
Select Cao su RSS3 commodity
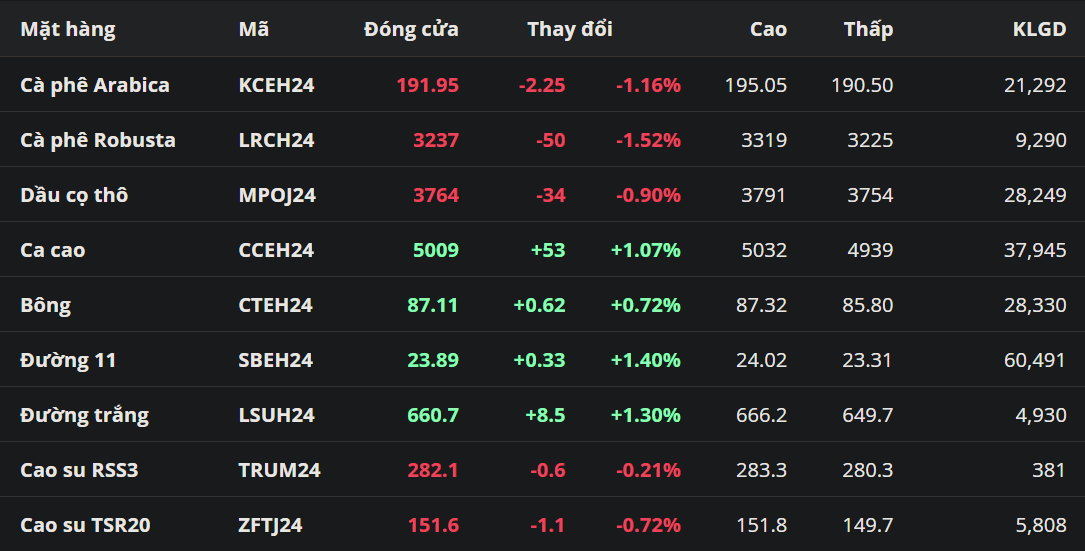coord(79,470)
